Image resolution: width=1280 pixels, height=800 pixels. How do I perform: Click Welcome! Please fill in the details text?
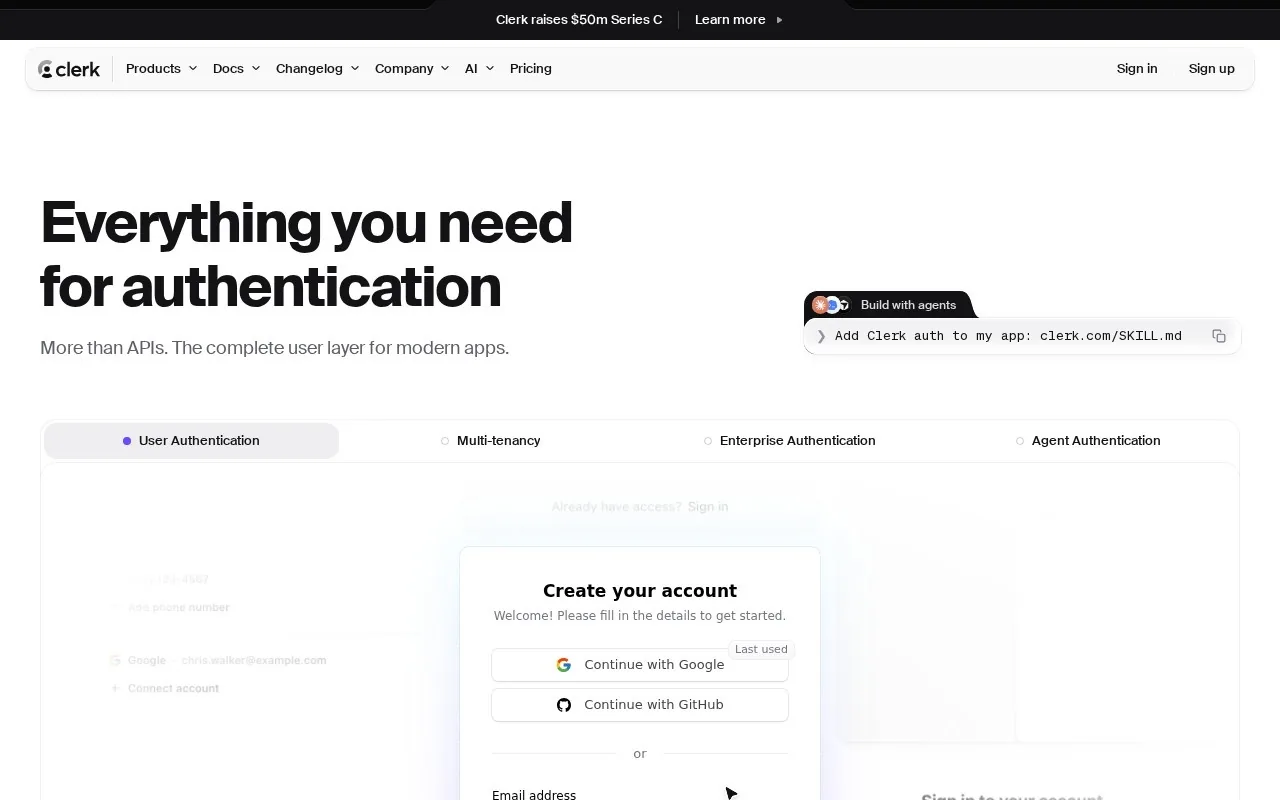[x=640, y=616]
